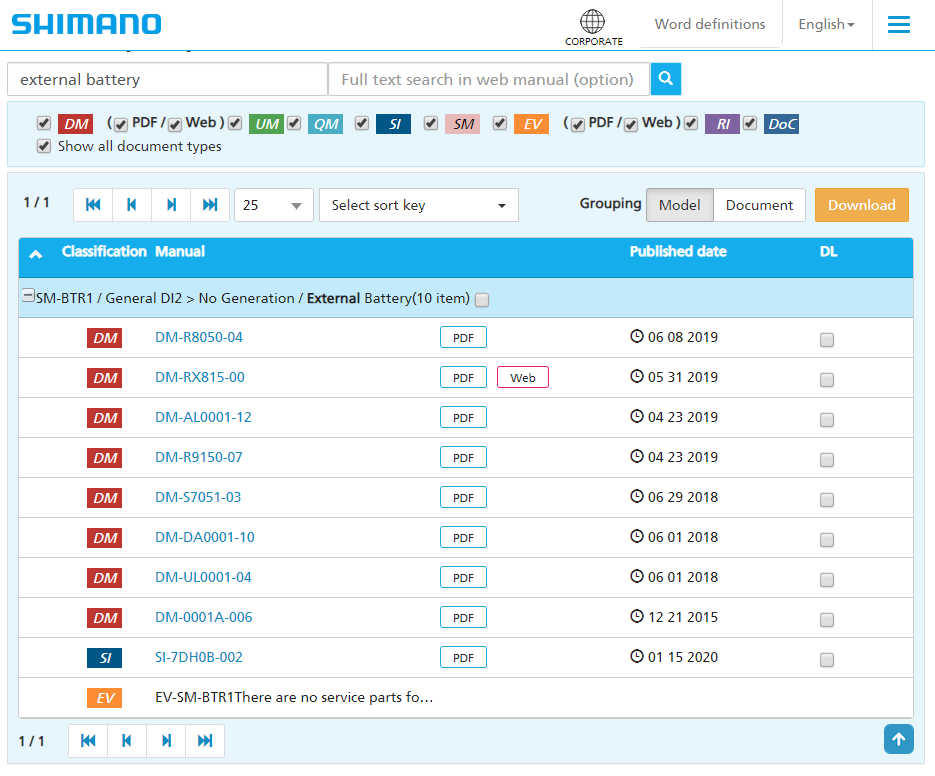Tick the SM-BTR1 group select checkbox
The width and height of the screenshot is (935, 776).
click(482, 299)
